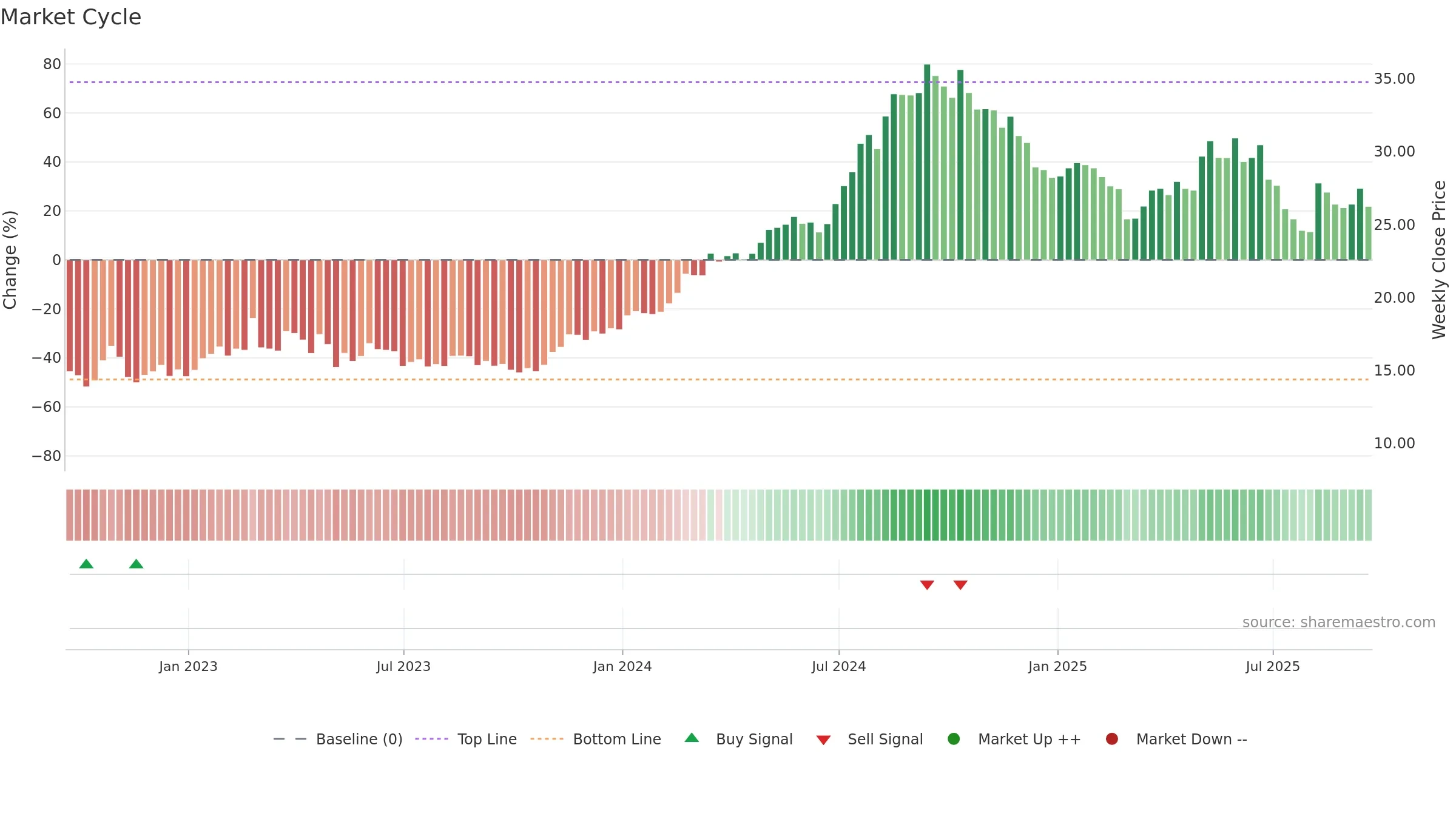Click the 15.00 price axis tick

[x=1394, y=371]
